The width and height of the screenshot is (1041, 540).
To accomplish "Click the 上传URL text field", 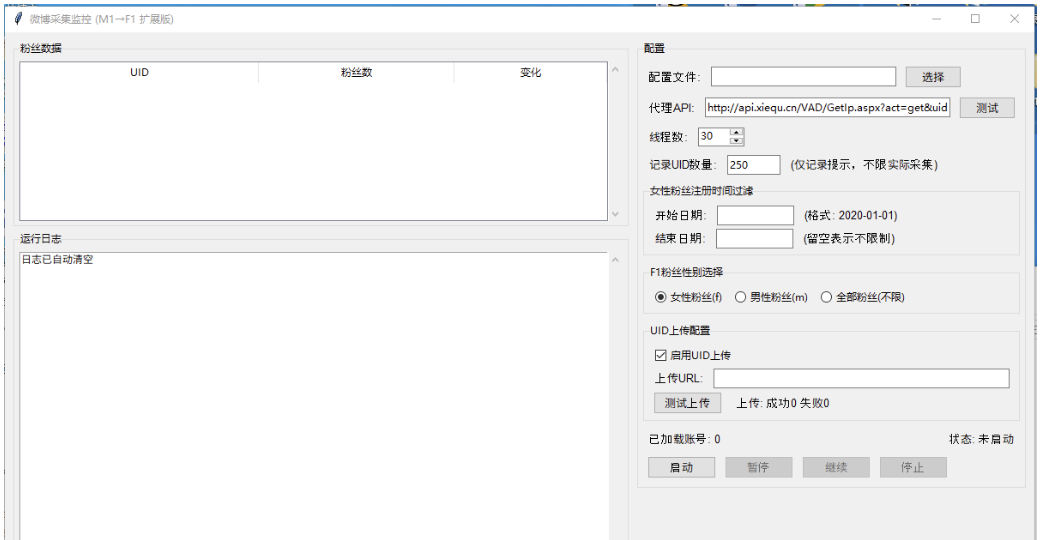I will (x=861, y=378).
